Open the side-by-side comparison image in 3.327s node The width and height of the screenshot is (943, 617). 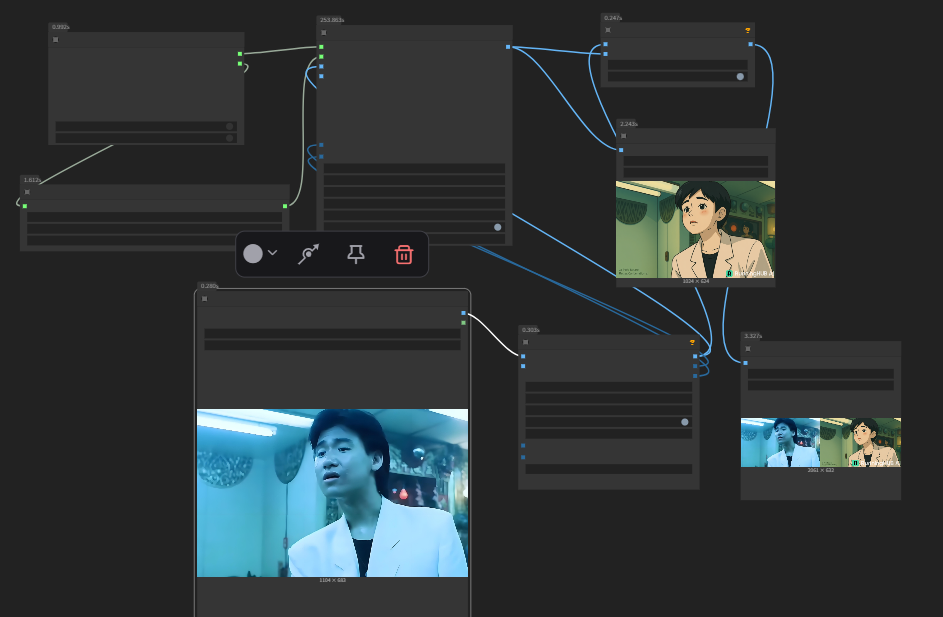(821, 443)
